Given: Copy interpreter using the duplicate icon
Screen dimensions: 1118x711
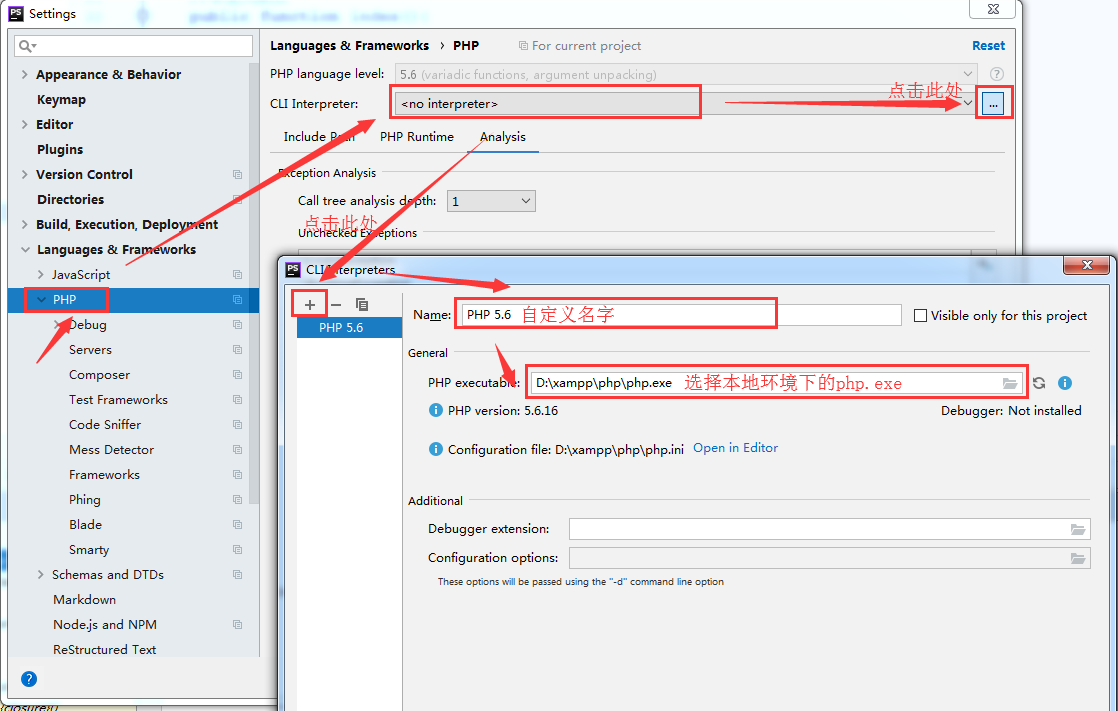Looking at the screenshot, I should [x=361, y=305].
